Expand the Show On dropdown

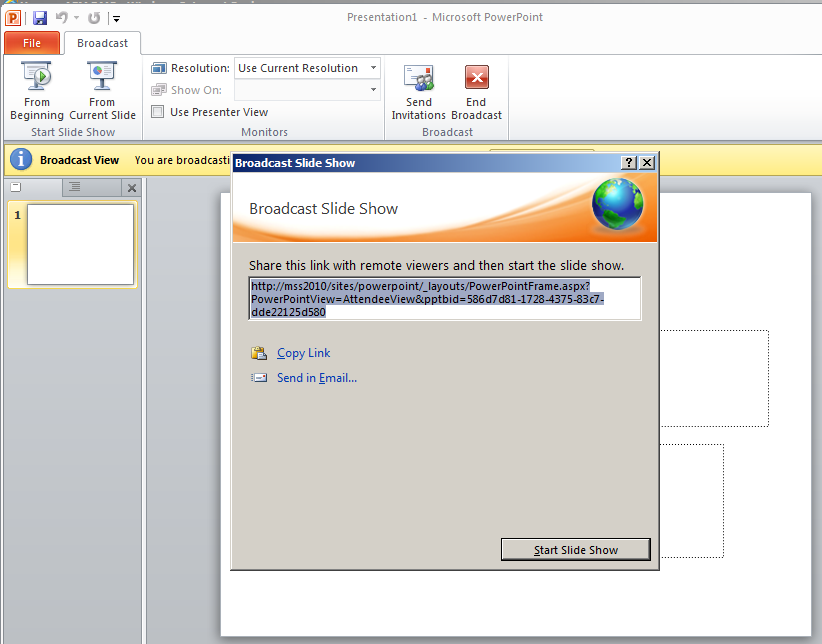coord(374,90)
